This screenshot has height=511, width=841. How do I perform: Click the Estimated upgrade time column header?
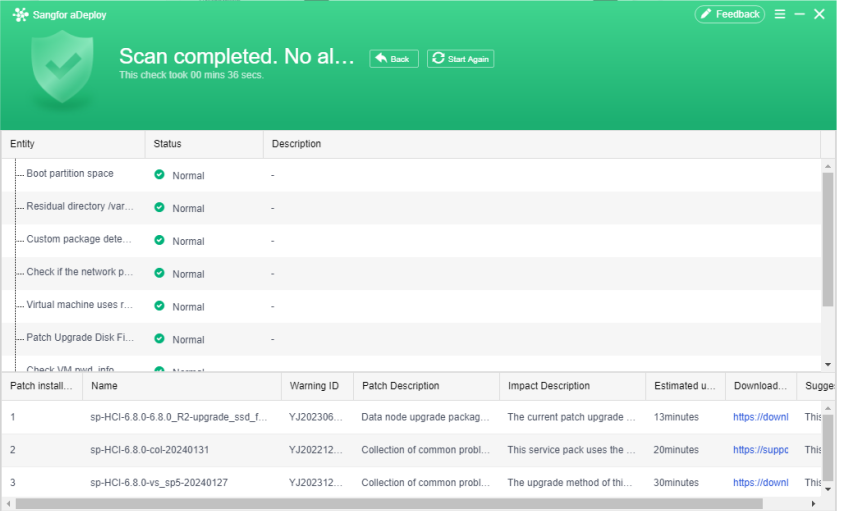point(684,386)
